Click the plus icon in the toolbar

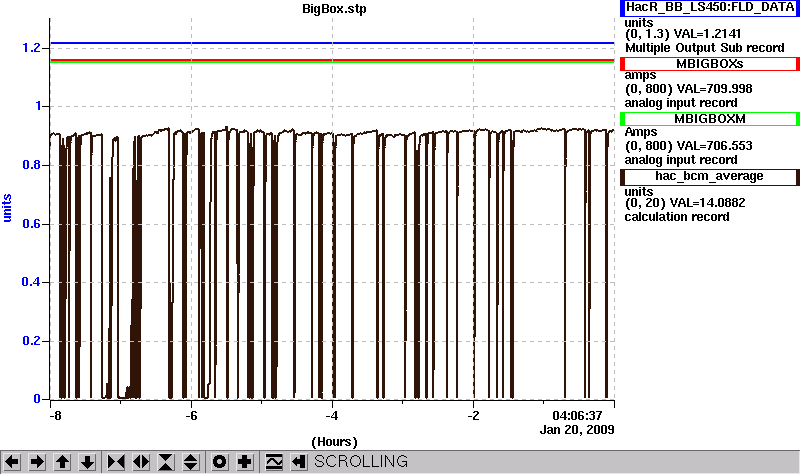pos(245,462)
